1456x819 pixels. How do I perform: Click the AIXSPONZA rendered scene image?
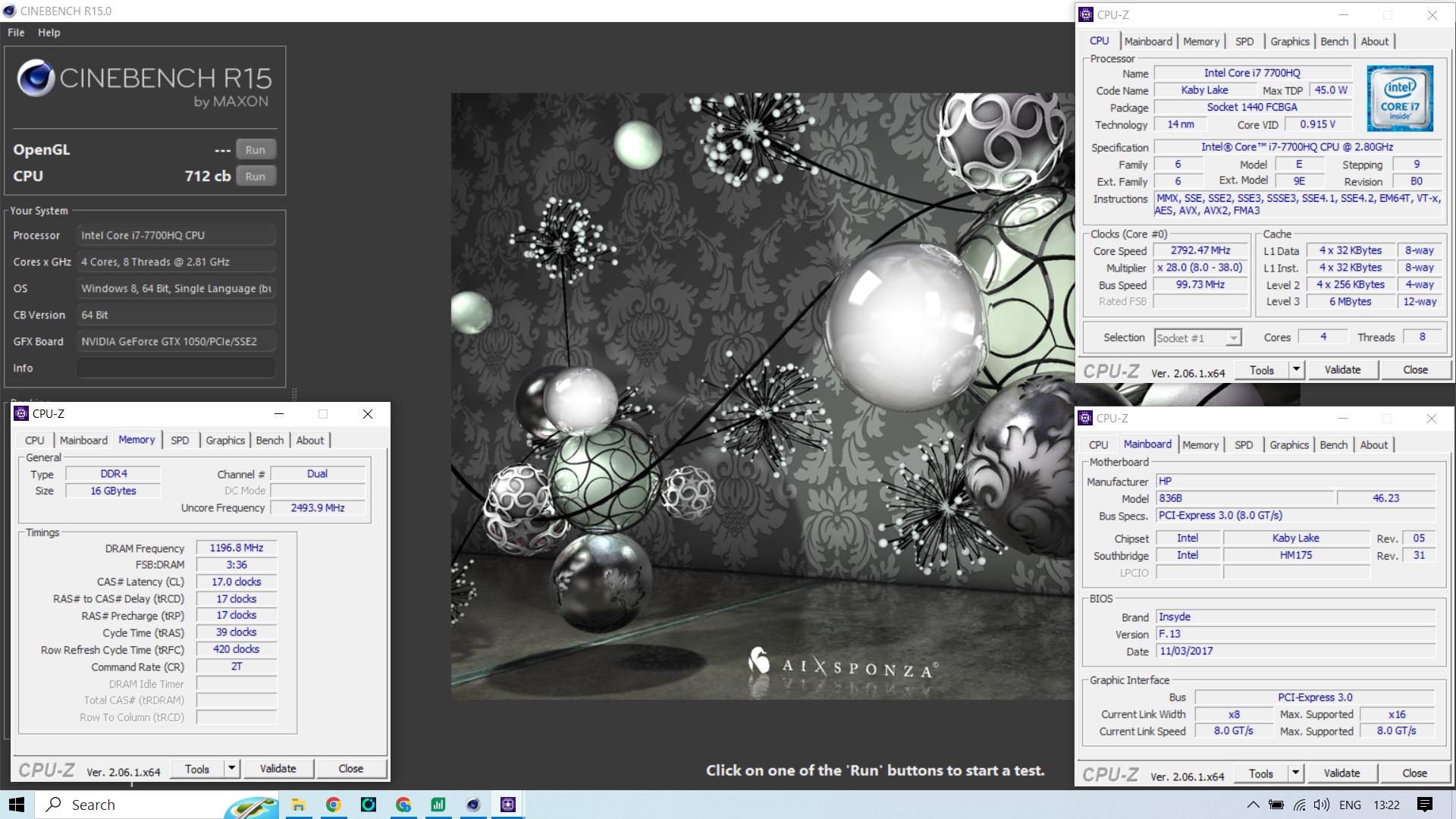762,396
